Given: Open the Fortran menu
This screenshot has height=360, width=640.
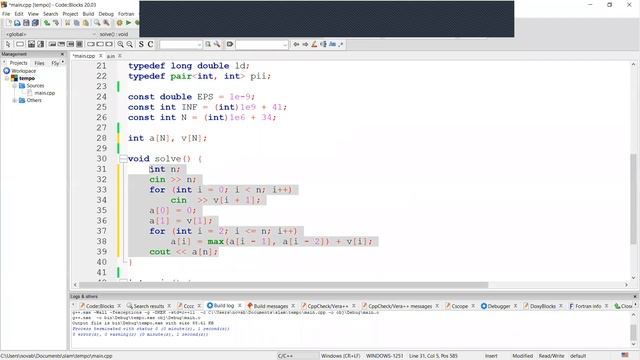Looking at the screenshot, I should 126,14.
